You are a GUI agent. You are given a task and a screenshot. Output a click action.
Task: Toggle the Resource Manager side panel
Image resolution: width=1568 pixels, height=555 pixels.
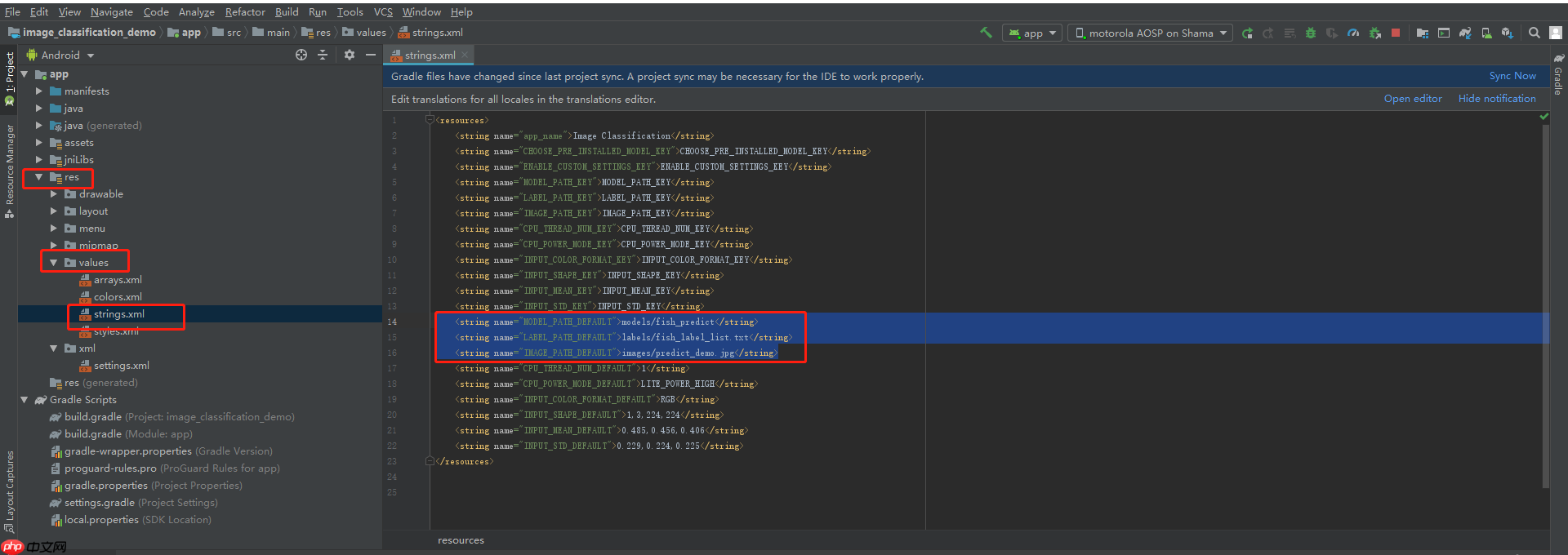point(9,167)
